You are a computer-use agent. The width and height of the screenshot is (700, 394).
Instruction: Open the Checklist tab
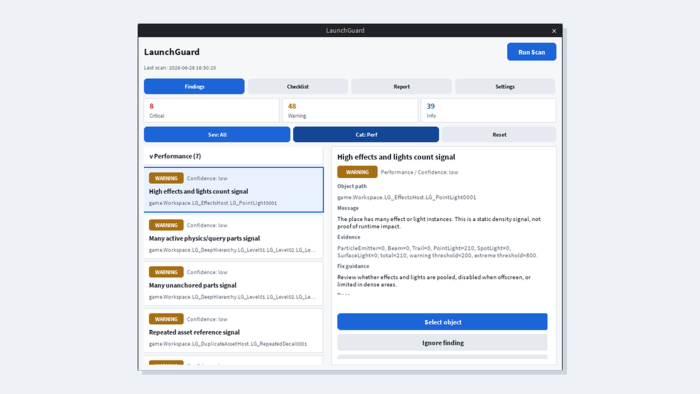pos(298,87)
